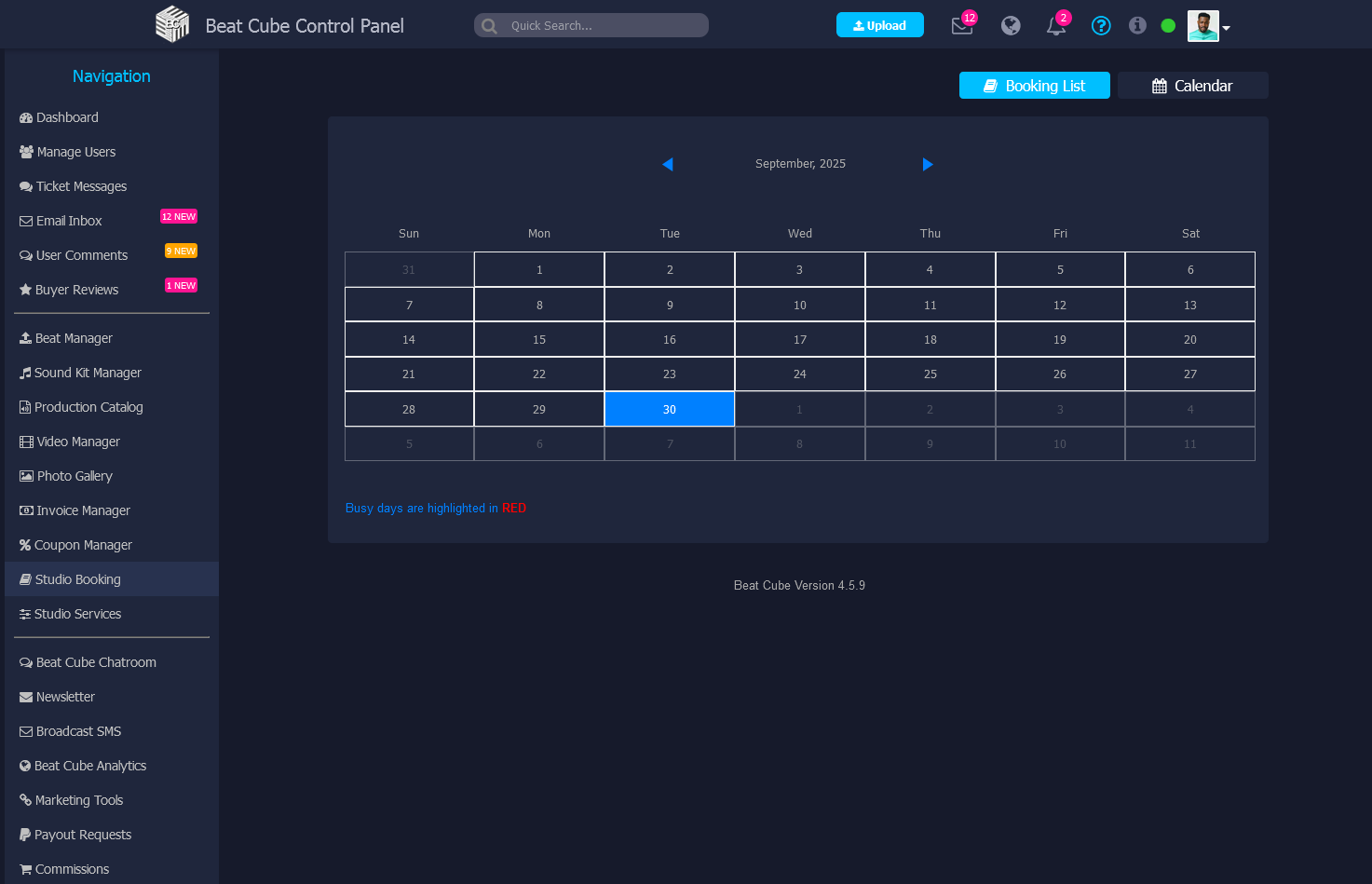This screenshot has width=1372, height=884.
Task: Expand the user profile dropdown arrow
Action: pos(1227,28)
